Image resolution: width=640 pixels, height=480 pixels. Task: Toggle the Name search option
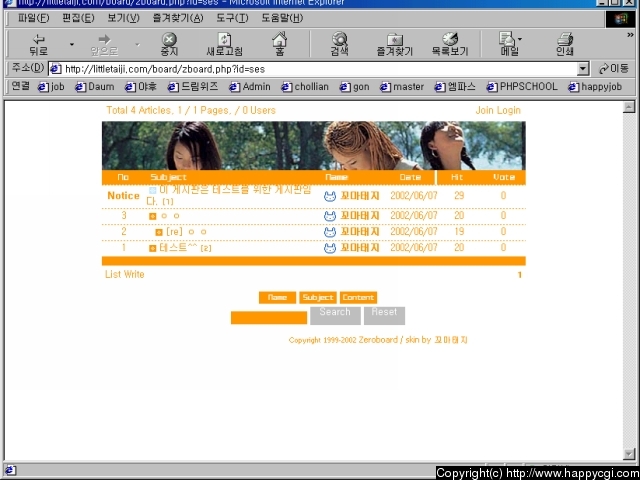click(x=277, y=298)
